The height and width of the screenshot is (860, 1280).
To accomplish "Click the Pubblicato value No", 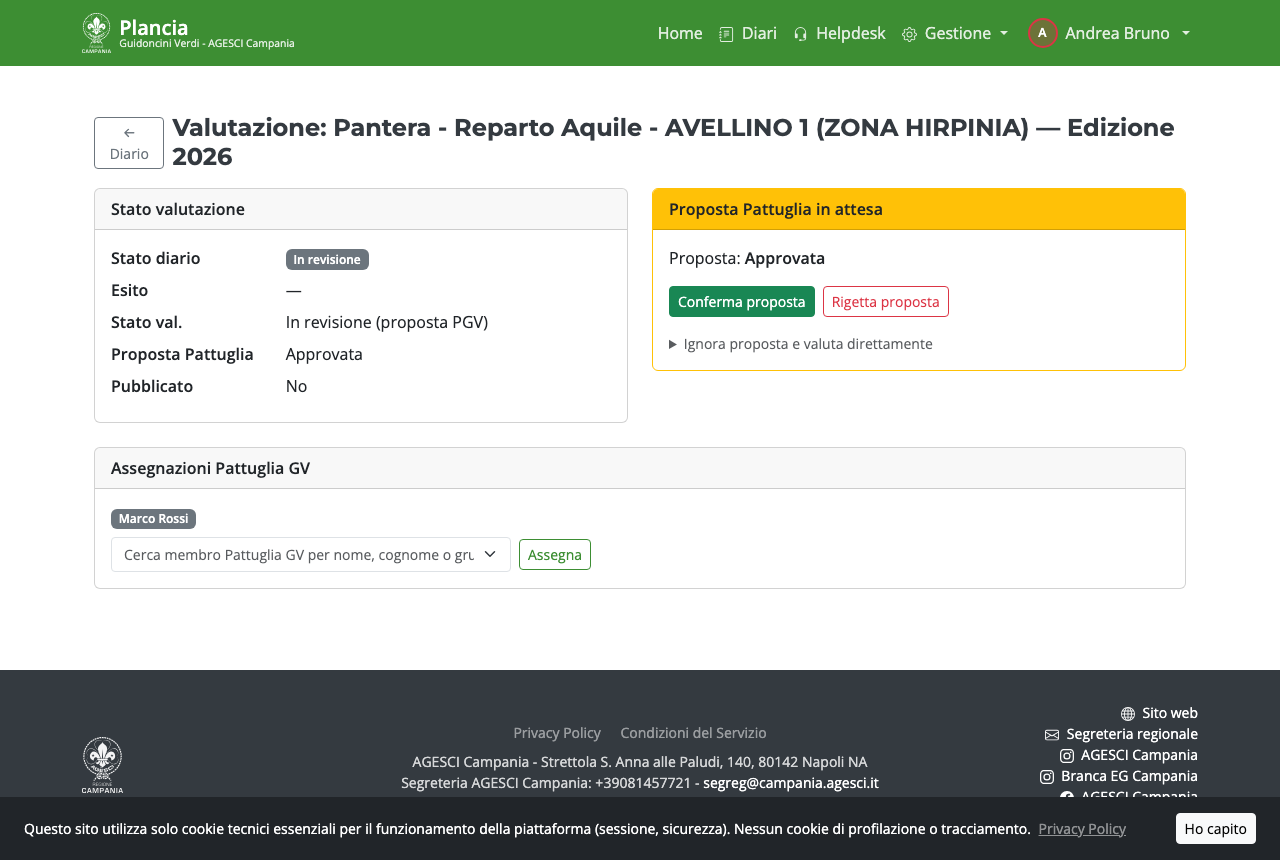I will 296,386.
